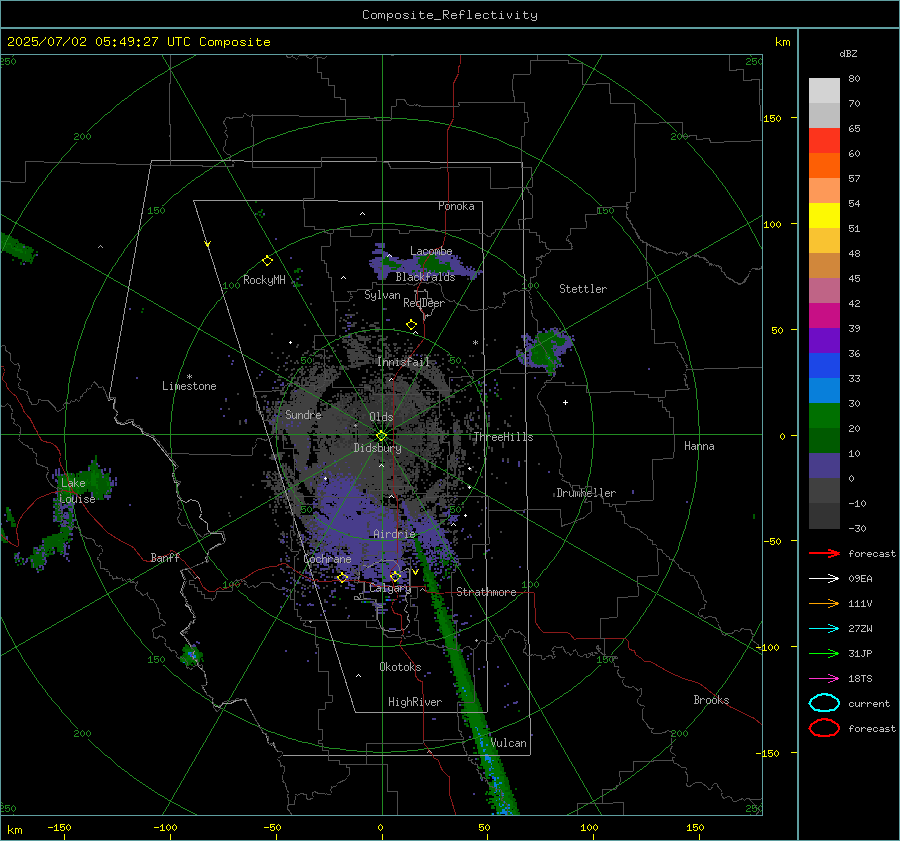The height and width of the screenshot is (841, 900).
Task: Click the magenta 39-42 dBZ color swatch
Action: pyautogui.click(x=824, y=316)
